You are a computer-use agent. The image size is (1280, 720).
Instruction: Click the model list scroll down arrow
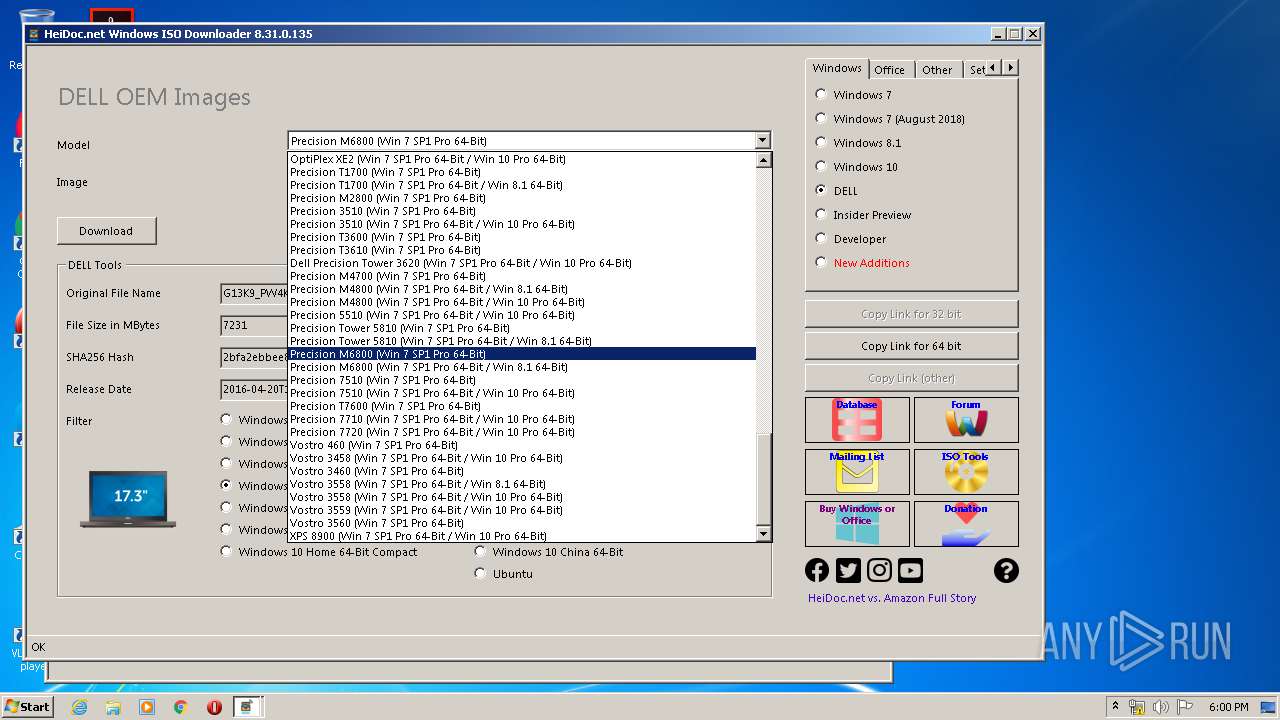coord(764,535)
